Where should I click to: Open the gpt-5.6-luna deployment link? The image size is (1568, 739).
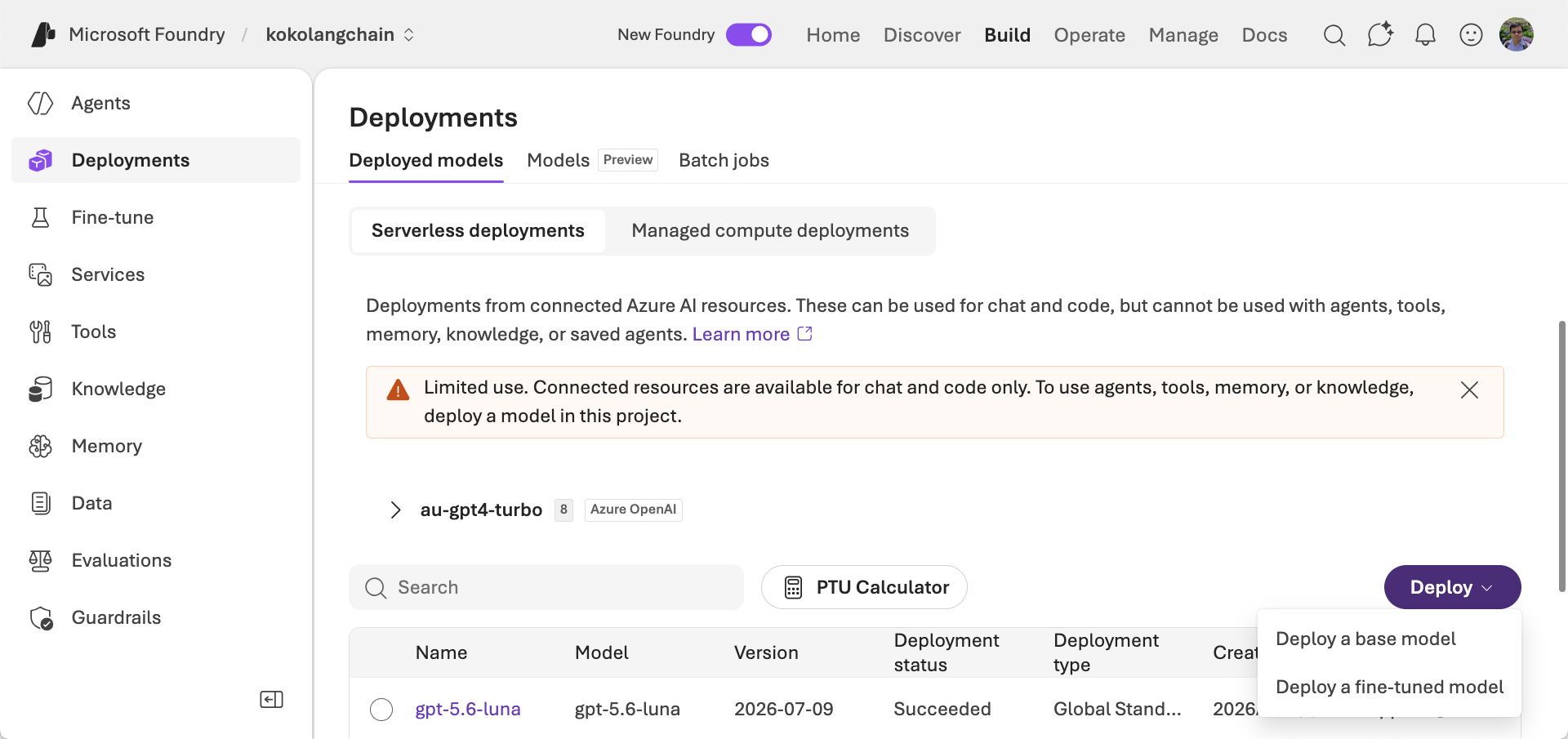pyautogui.click(x=468, y=709)
